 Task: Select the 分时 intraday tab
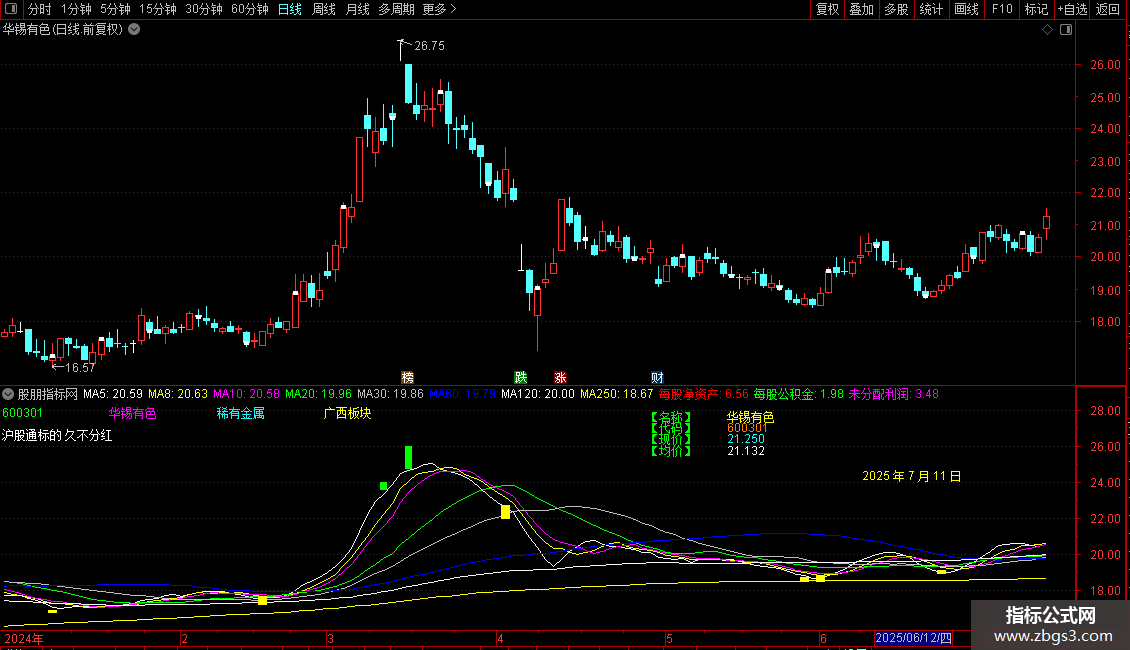click(39, 9)
